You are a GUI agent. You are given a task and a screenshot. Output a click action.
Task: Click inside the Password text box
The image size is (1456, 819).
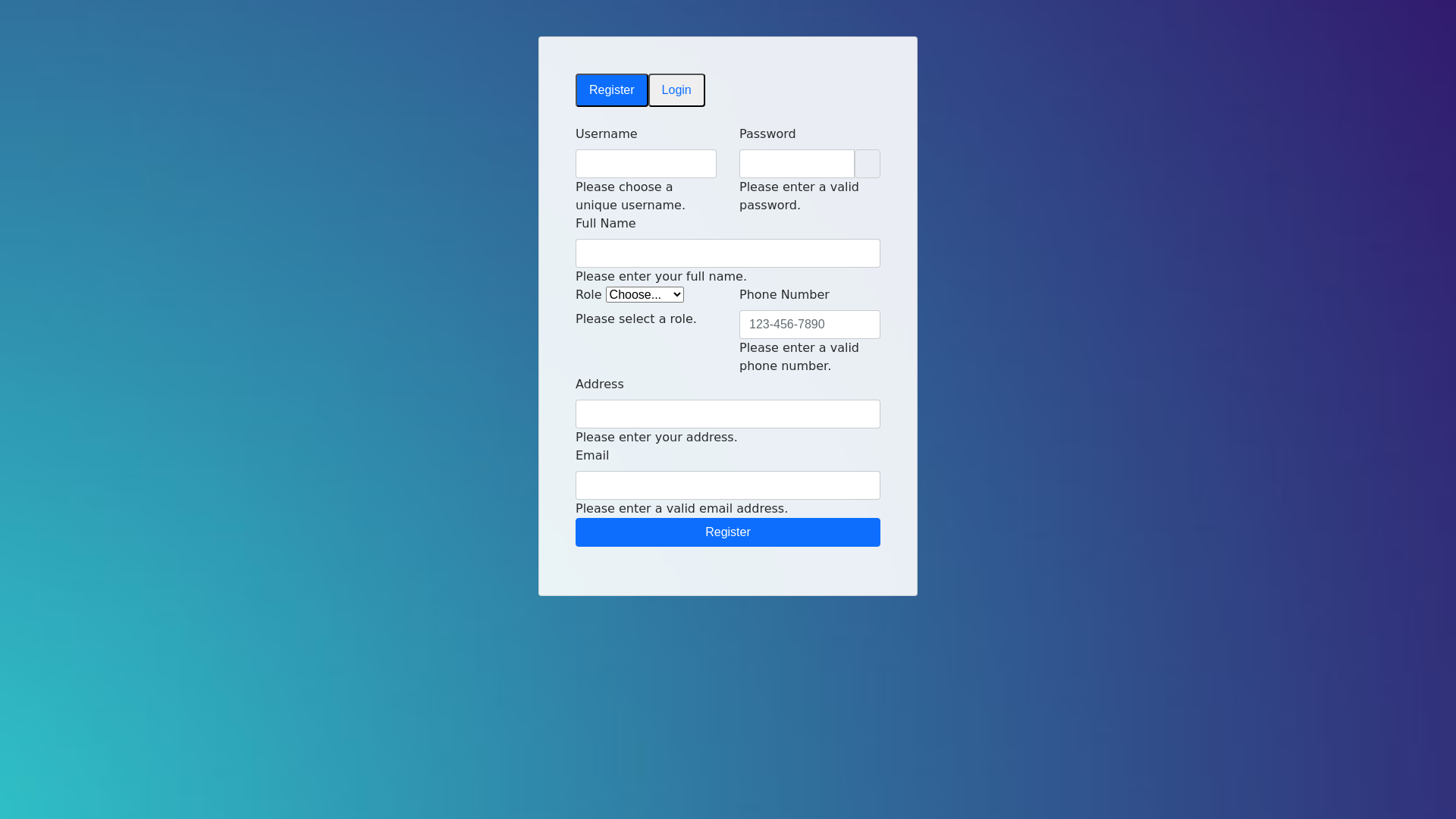click(x=796, y=164)
